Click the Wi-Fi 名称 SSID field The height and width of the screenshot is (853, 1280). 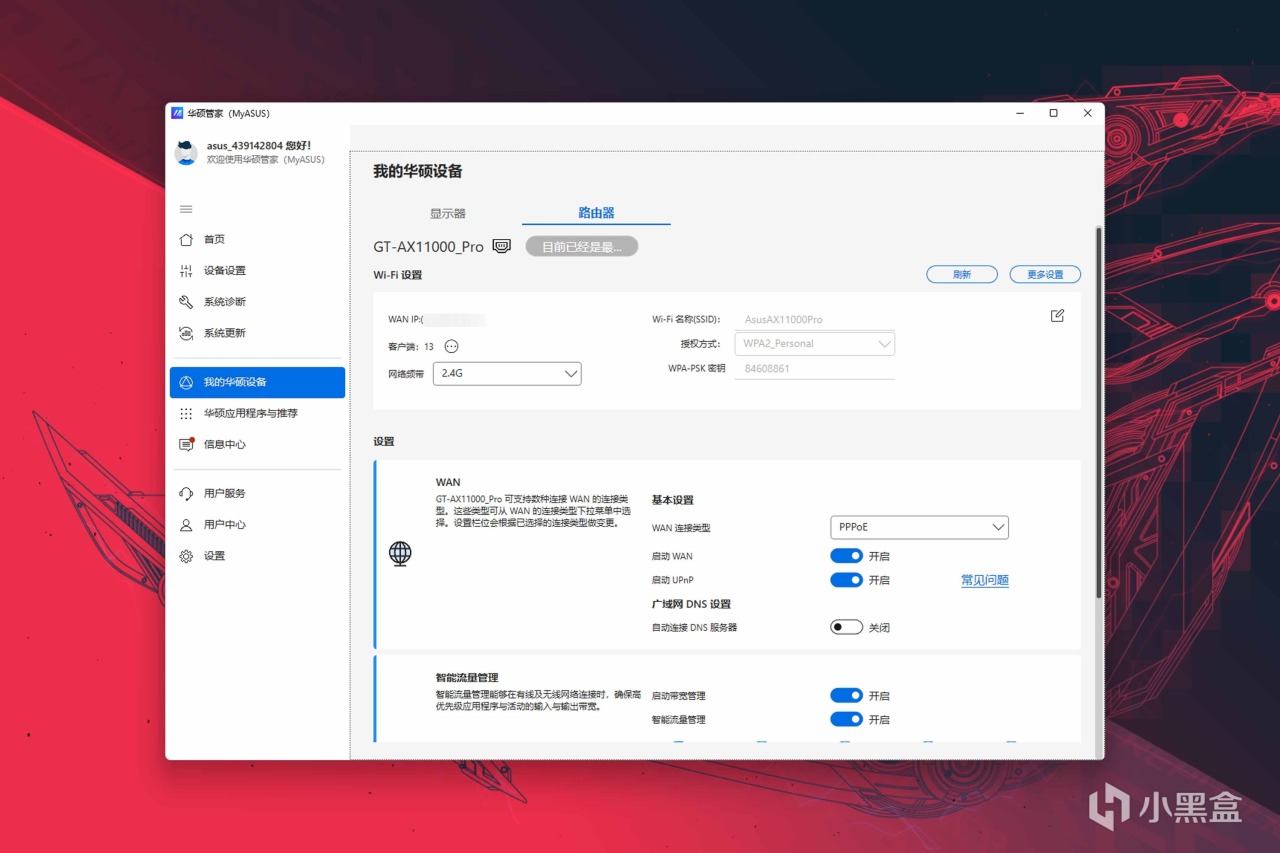(x=814, y=320)
